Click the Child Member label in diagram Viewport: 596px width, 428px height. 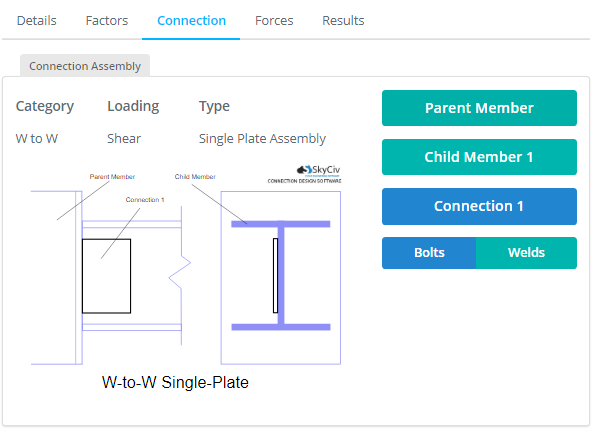point(195,177)
